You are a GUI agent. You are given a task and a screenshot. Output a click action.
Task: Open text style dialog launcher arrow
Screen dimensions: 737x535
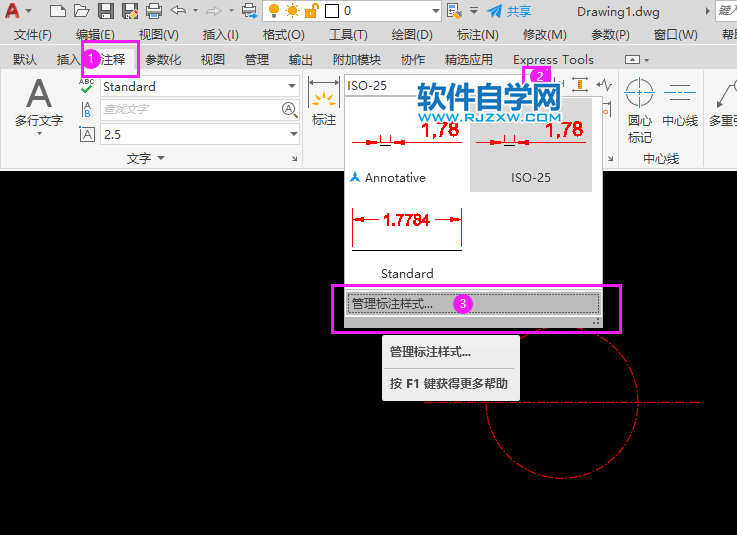(295, 159)
